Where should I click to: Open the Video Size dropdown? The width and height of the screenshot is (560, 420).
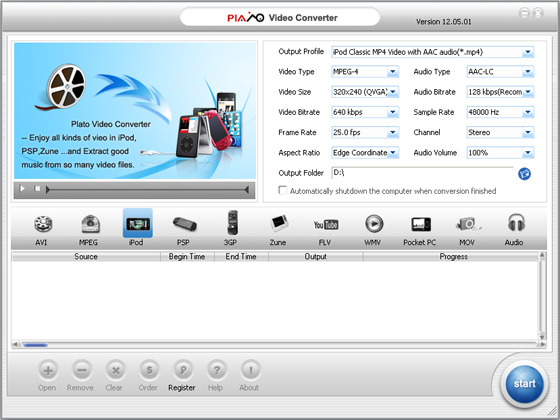[392, 92]
